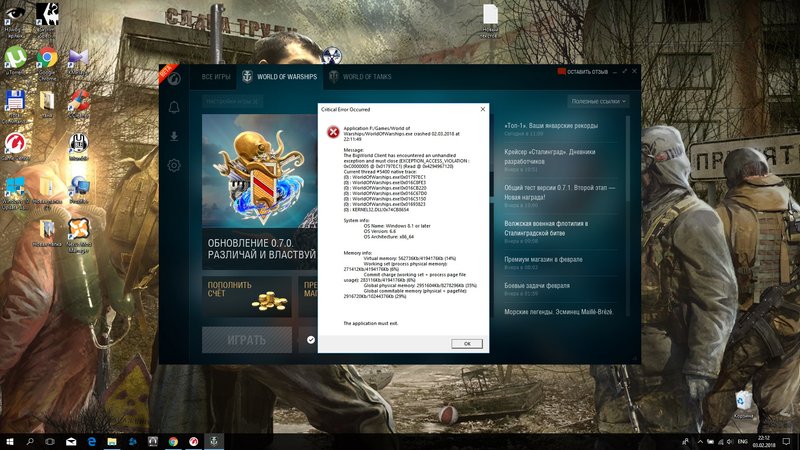Open the game settings button under the tabs

tap(232, 102)
